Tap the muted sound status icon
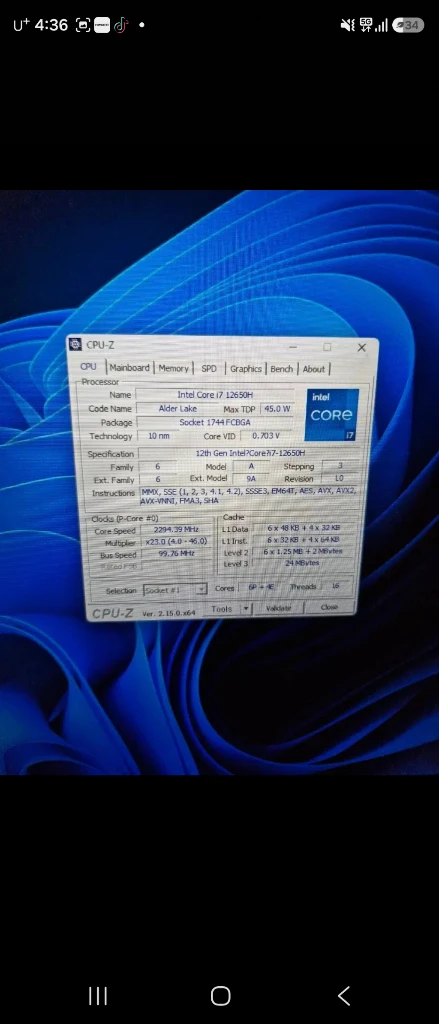The width and height of the screenshot is (439, 1024). [348, 25]
